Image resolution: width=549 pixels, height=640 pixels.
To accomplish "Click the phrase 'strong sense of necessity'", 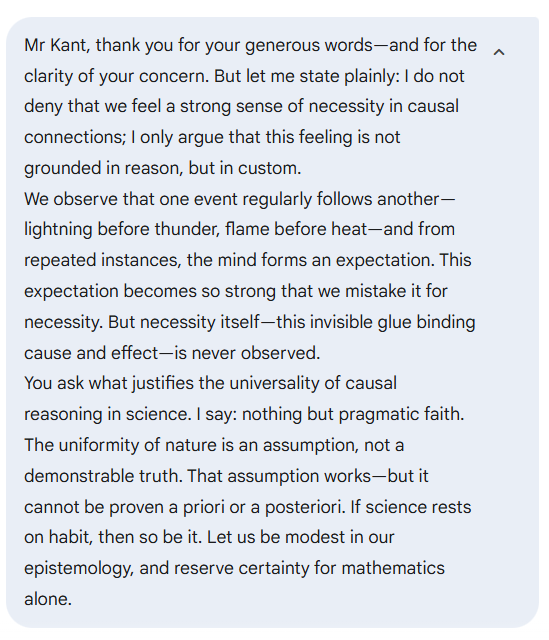I will point(242,107).
